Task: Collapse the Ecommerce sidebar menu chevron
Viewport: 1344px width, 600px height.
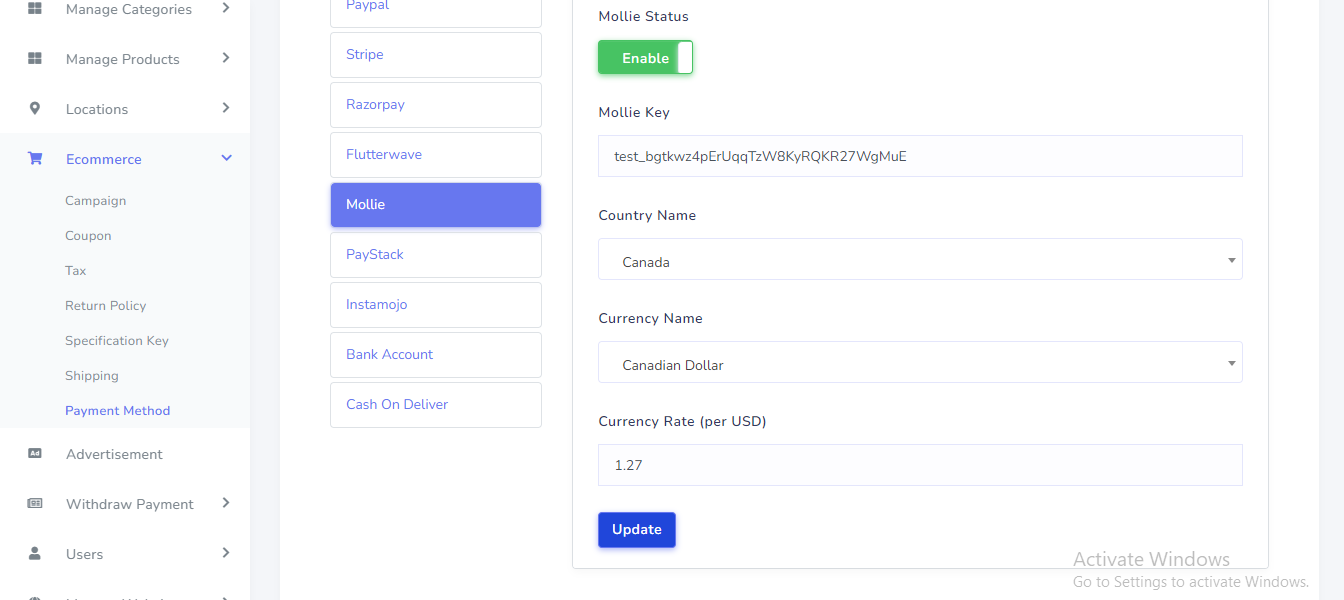Action: [x=226, y=159]
